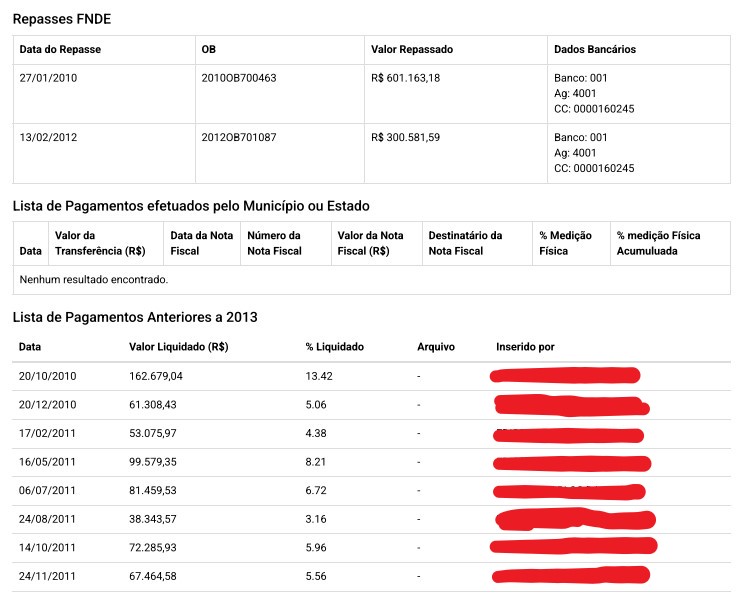Click the 'Nenhum resultado encontrado.' message row

click(x=94, y=279)
